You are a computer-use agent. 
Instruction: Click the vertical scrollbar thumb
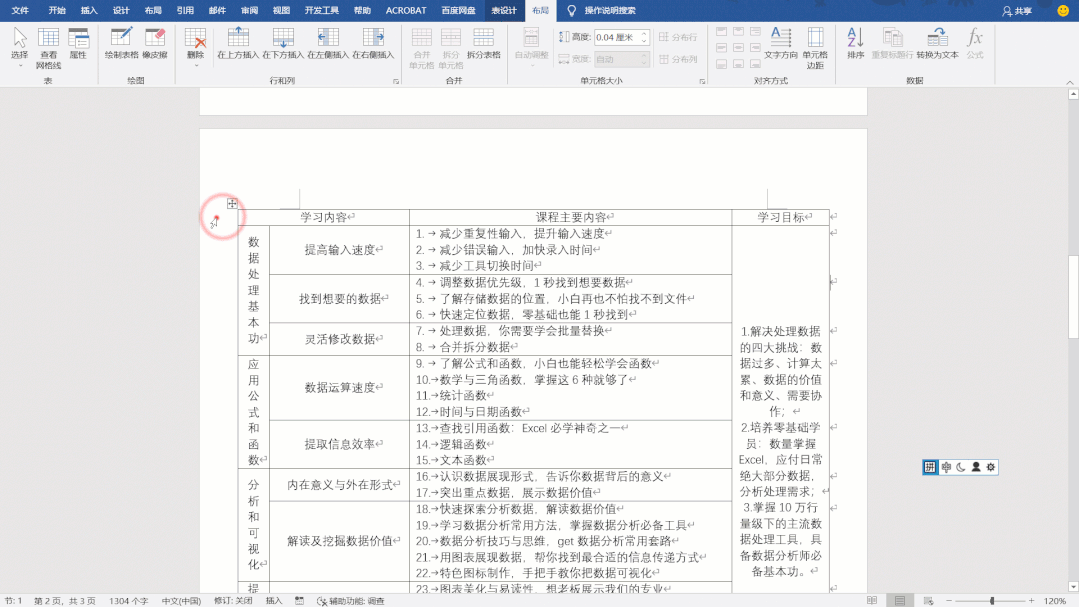(x=1073, y=297)
